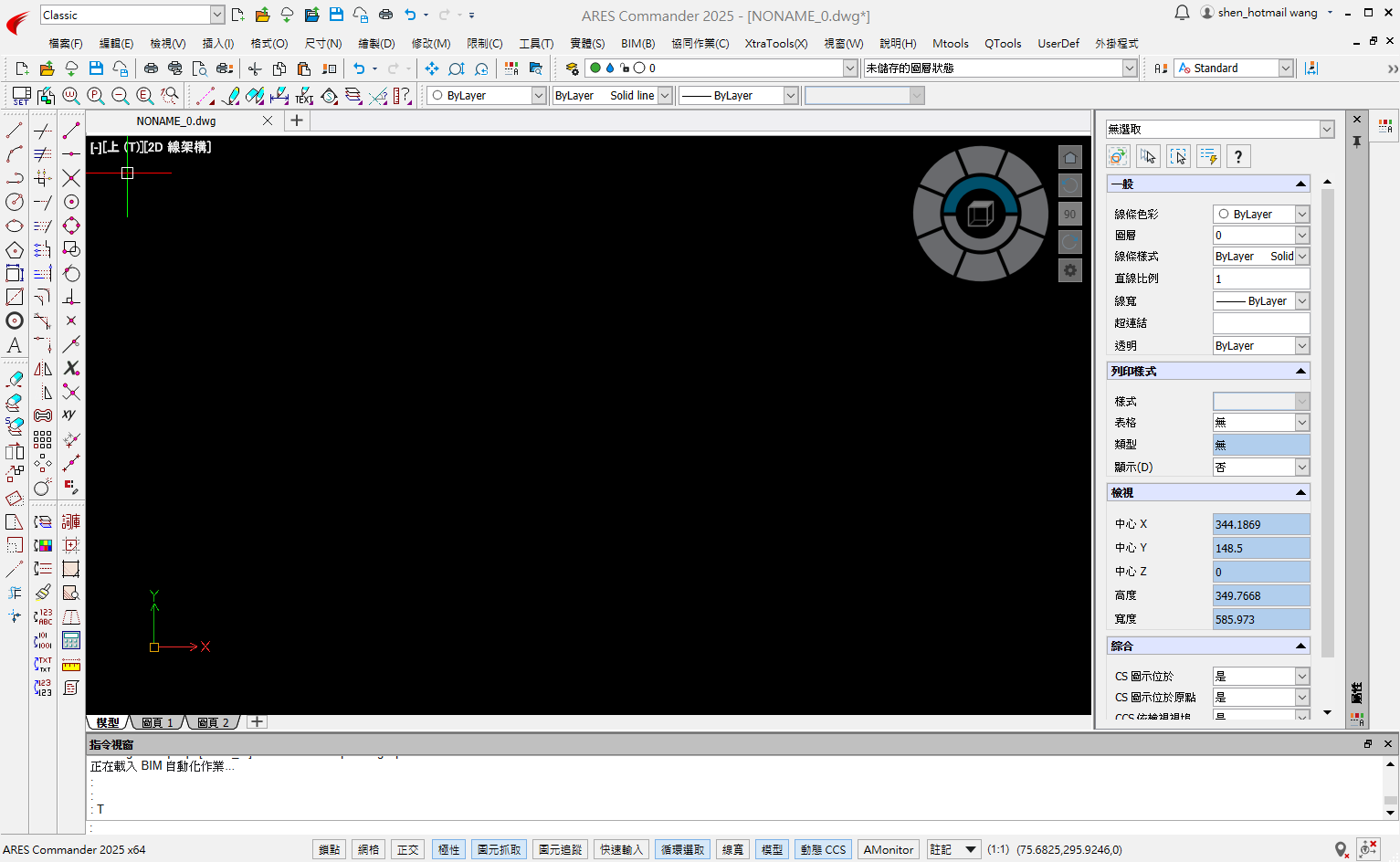Toggle the 圖元追蹤 entity tracking button
1400x862 pixels.
pyautogui.click(x=560, y=849)
